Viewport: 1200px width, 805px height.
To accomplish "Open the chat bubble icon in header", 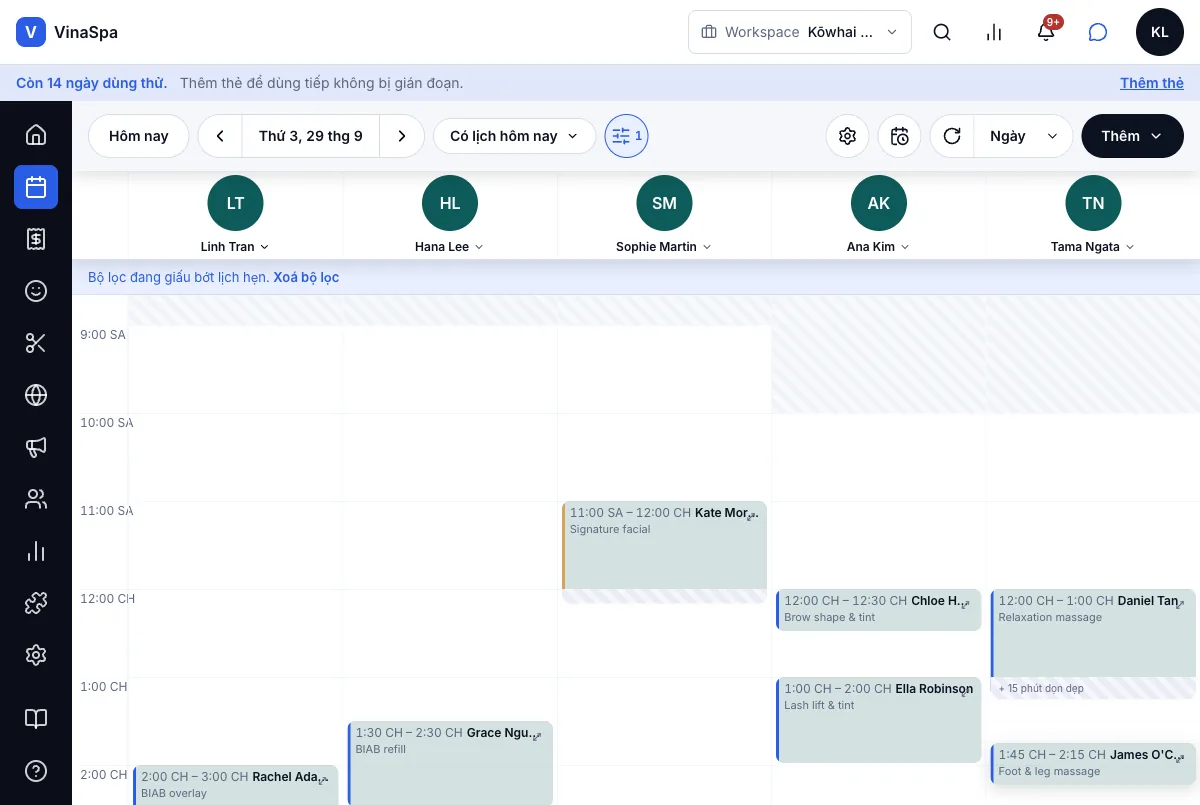I will coord(1098,32).
